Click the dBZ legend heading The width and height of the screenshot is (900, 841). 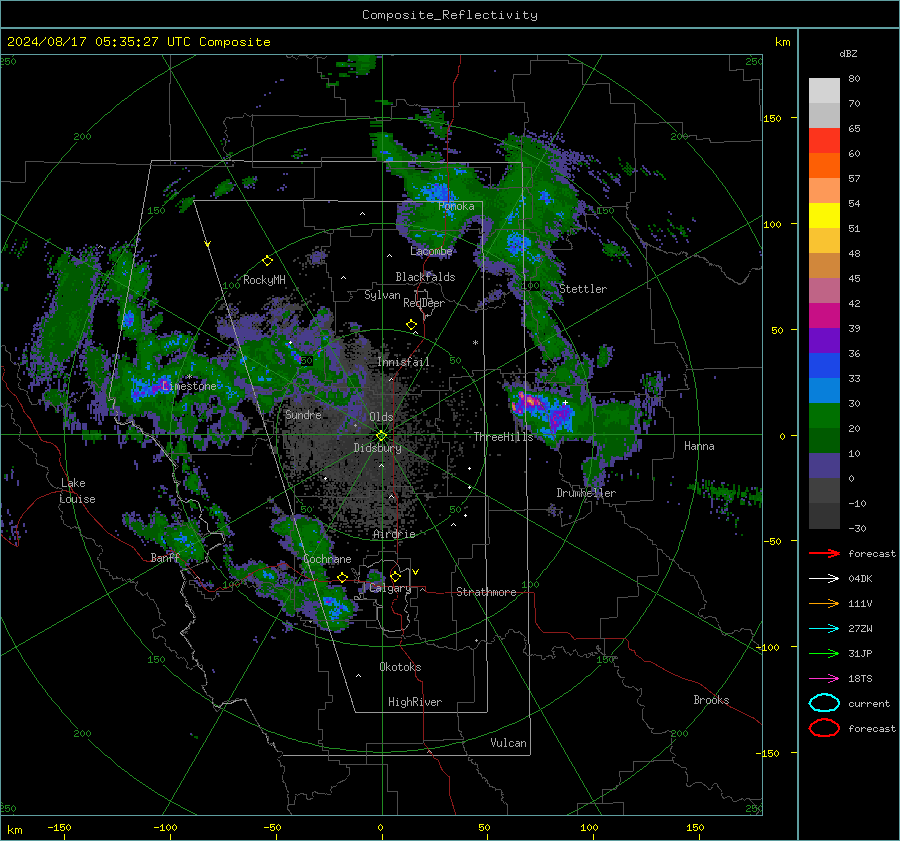tap(848, 53)
